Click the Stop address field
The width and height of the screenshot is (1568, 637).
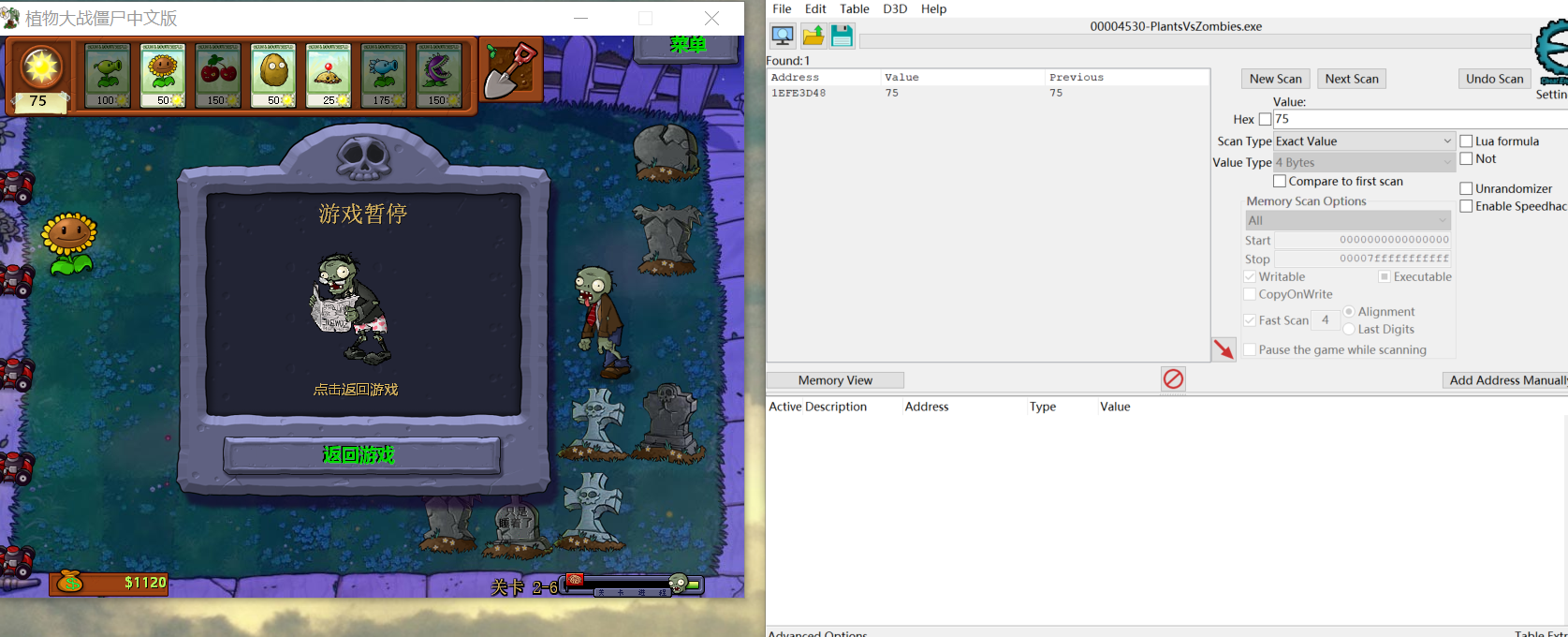click(1363, 259)
